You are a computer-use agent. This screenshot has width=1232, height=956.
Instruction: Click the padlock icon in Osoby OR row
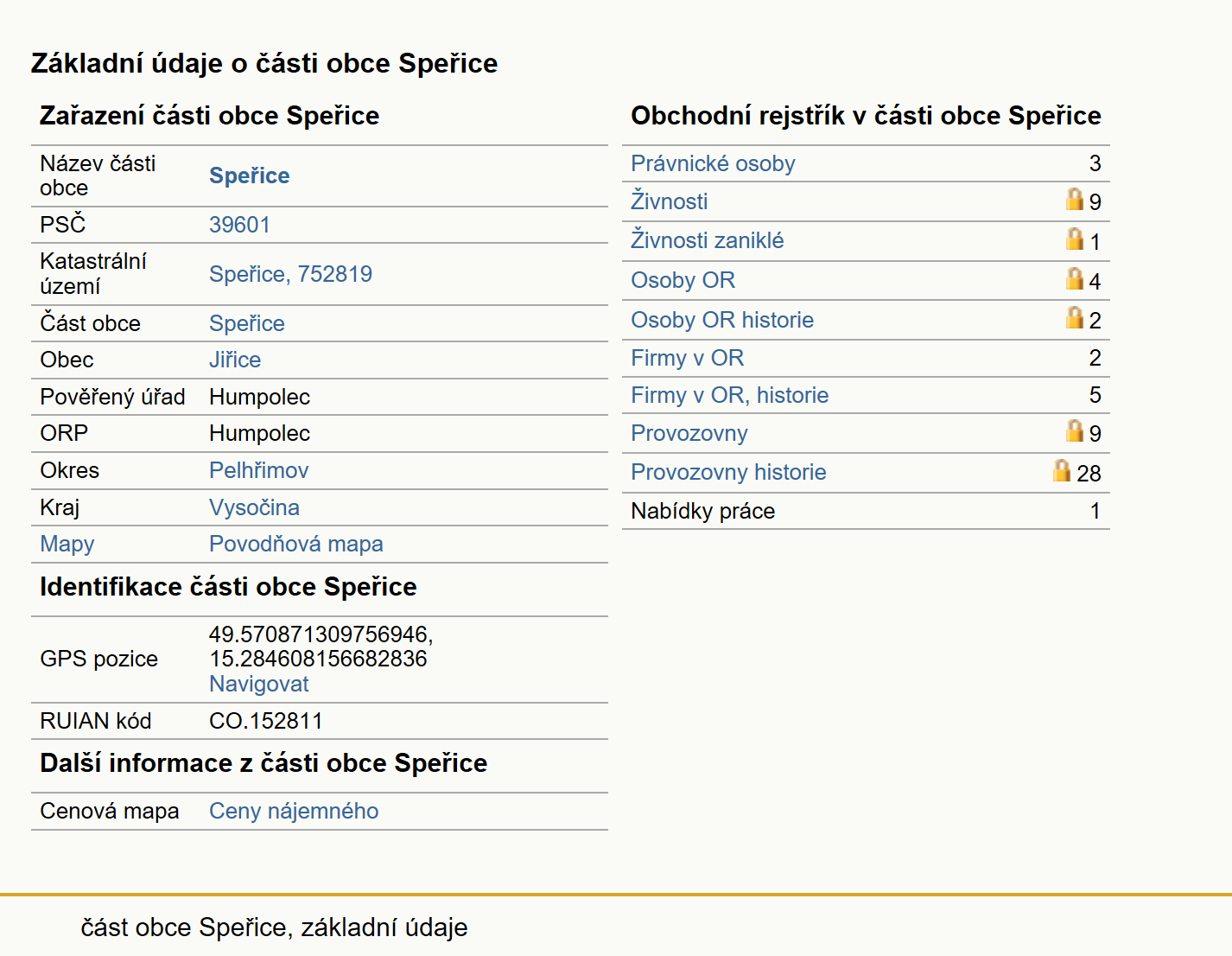(1074, 279)
